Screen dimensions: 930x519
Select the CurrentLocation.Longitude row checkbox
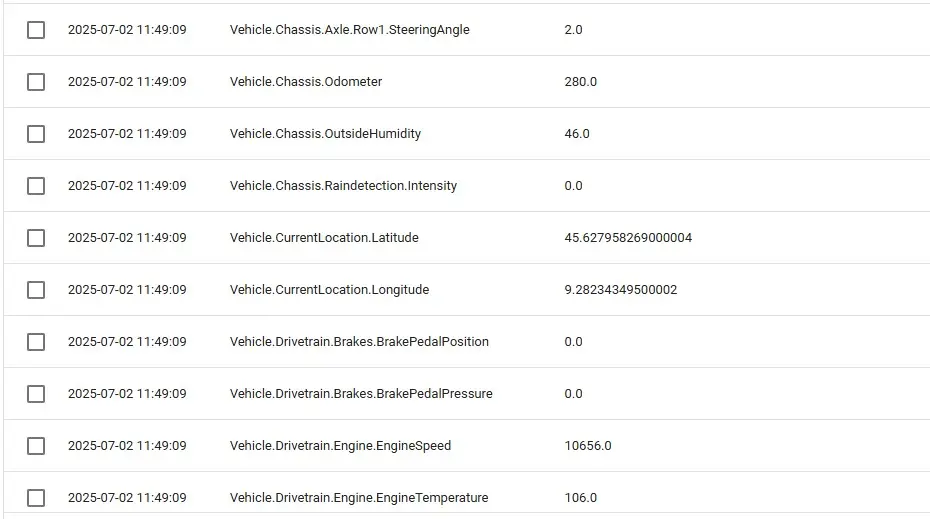coord(36,290)
